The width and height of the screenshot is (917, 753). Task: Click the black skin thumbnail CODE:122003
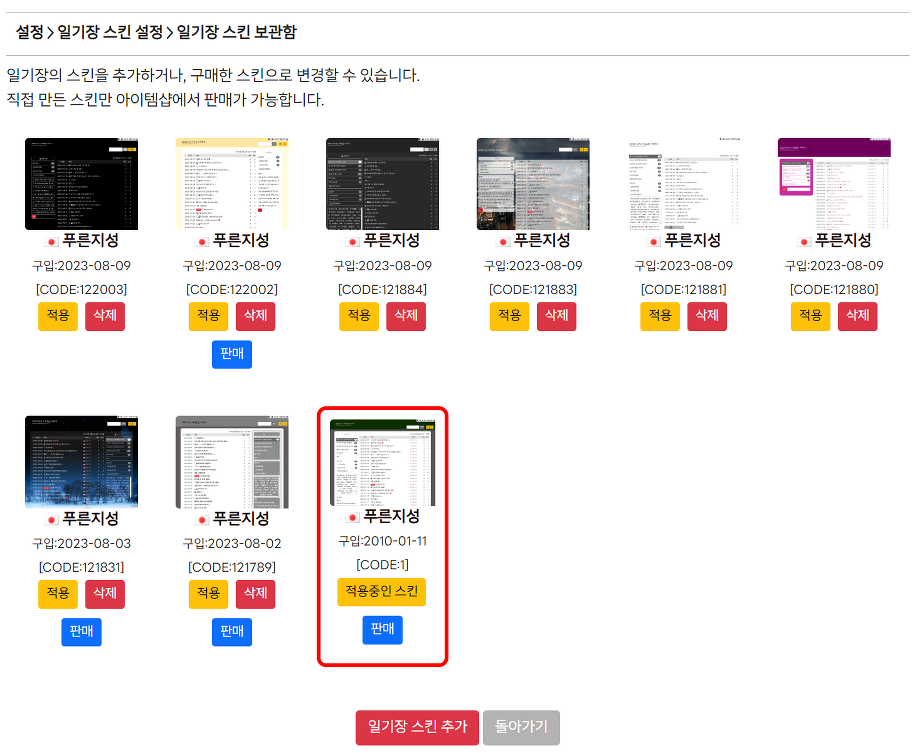pyautogui.click(x=81, y=184)
